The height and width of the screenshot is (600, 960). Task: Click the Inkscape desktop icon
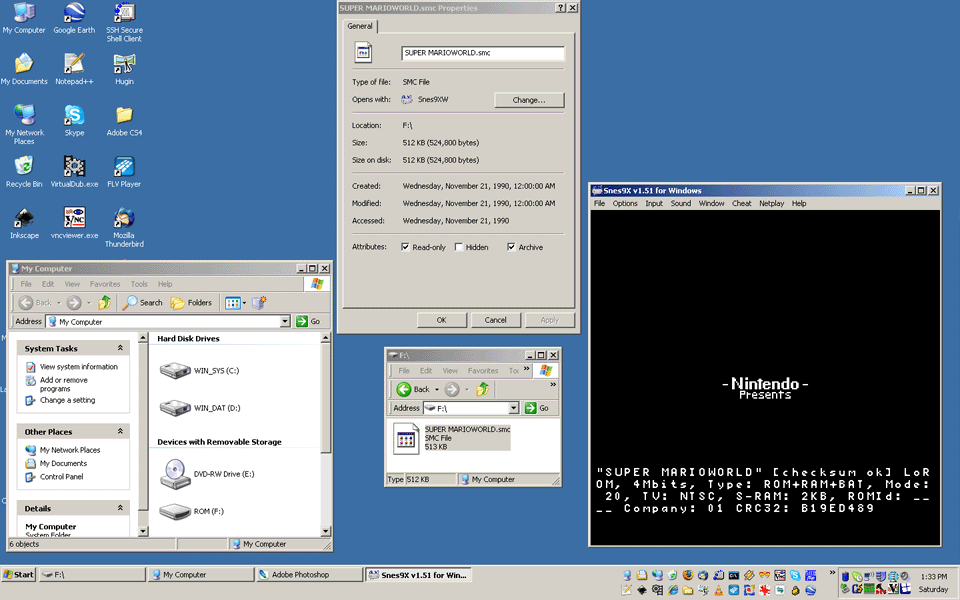24,218
